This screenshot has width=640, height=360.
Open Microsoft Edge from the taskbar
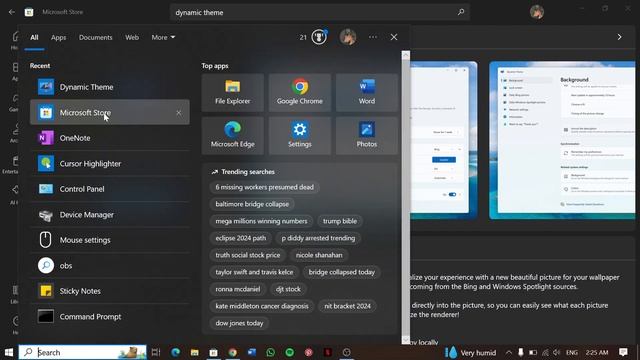(x=176, y=352)
